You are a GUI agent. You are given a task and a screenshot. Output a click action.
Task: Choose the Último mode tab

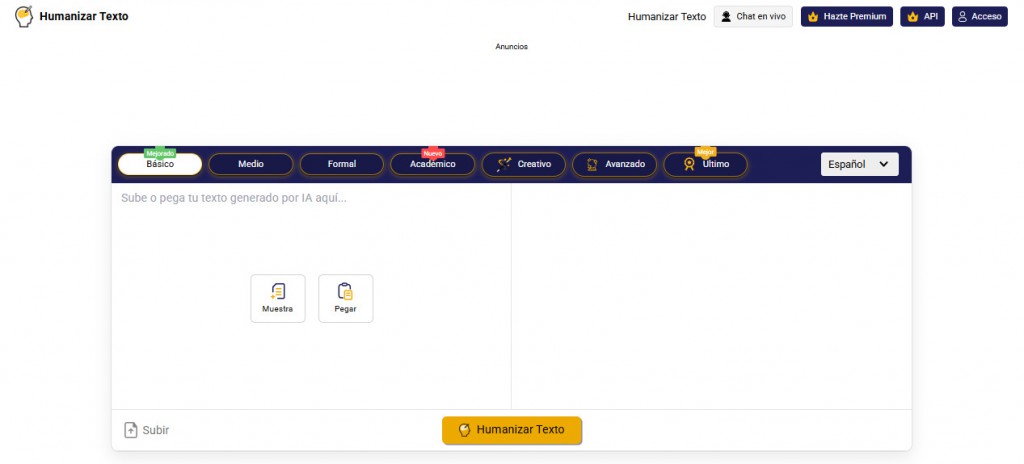click(705, 164)
